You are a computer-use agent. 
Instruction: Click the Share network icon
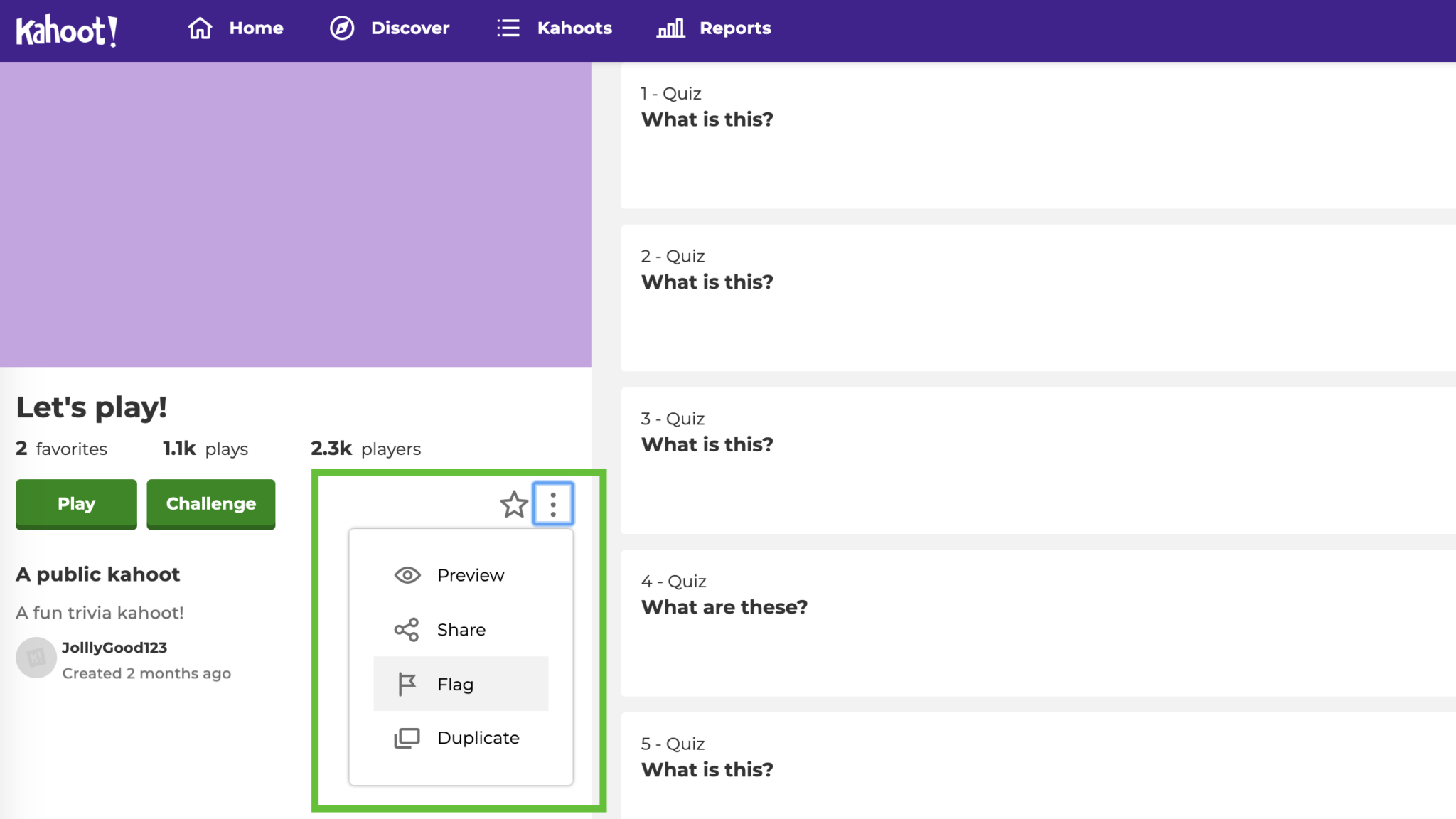pos(406,629)
